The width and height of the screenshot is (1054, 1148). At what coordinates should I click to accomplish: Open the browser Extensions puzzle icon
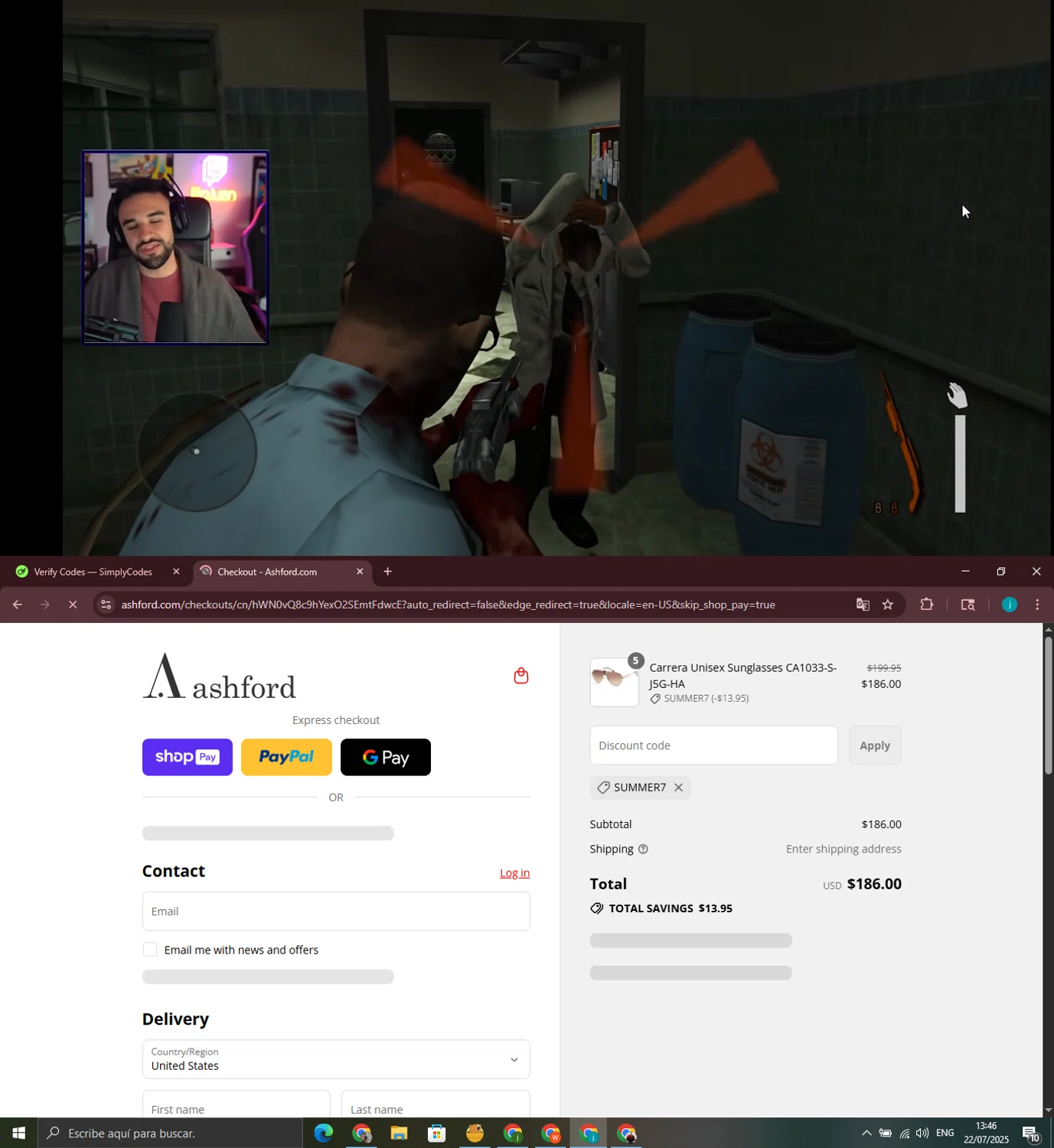pos(927,605)
